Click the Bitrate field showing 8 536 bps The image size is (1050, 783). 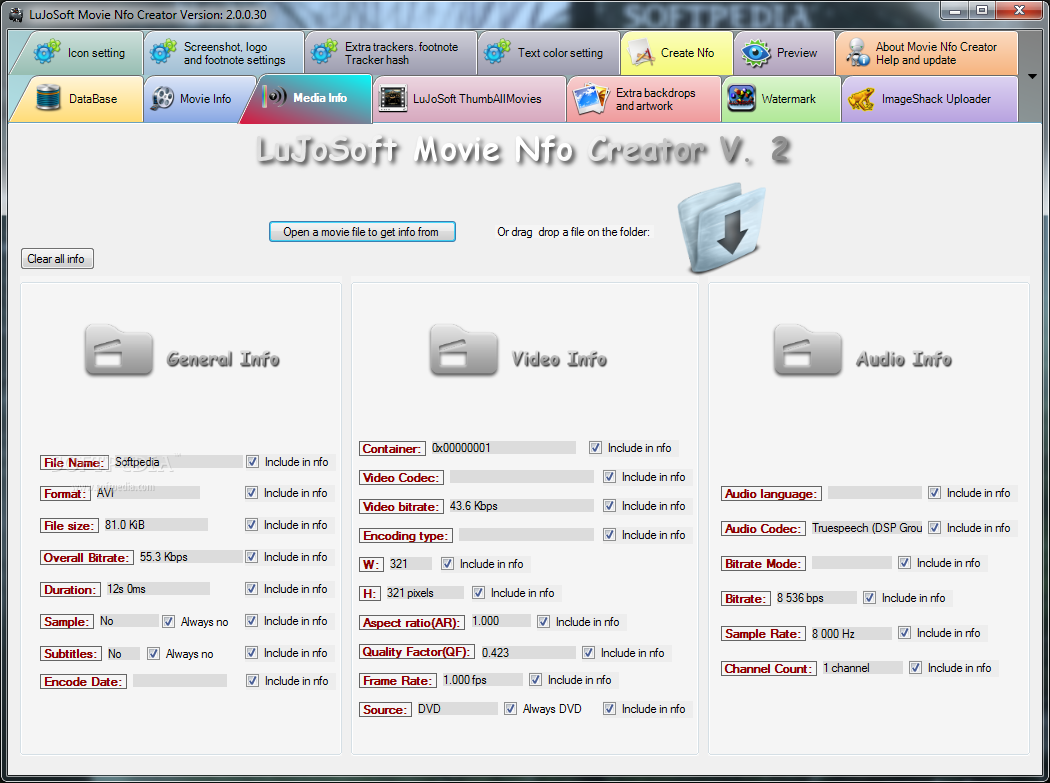coord(815,597)
